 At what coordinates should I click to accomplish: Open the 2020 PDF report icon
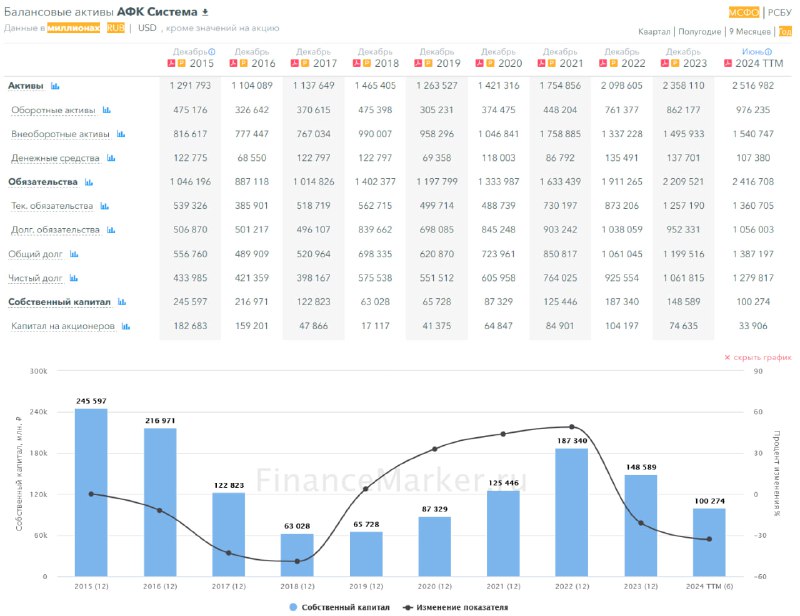(480, 63)
